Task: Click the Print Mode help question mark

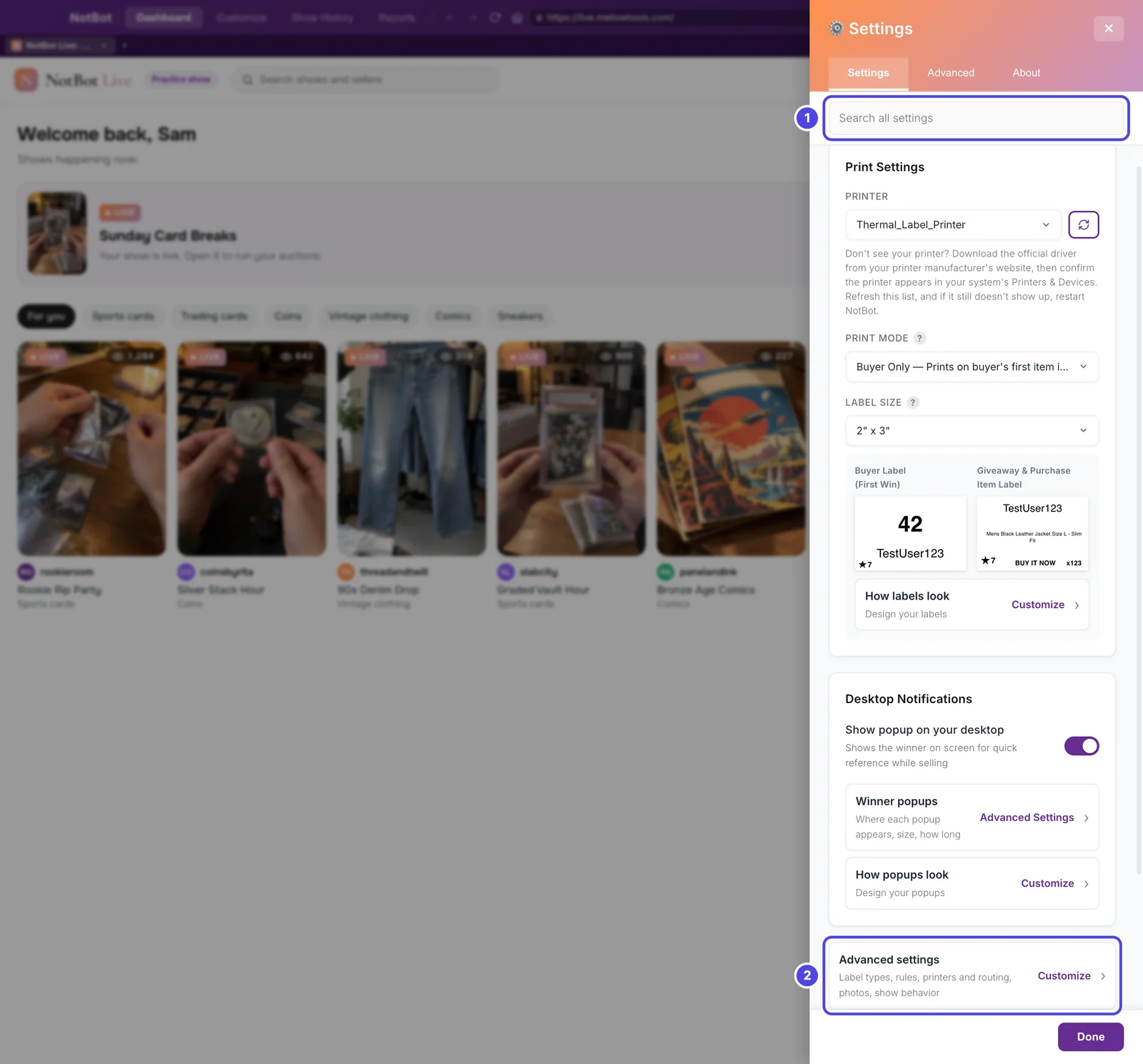Action: click(x=919, y=338)
